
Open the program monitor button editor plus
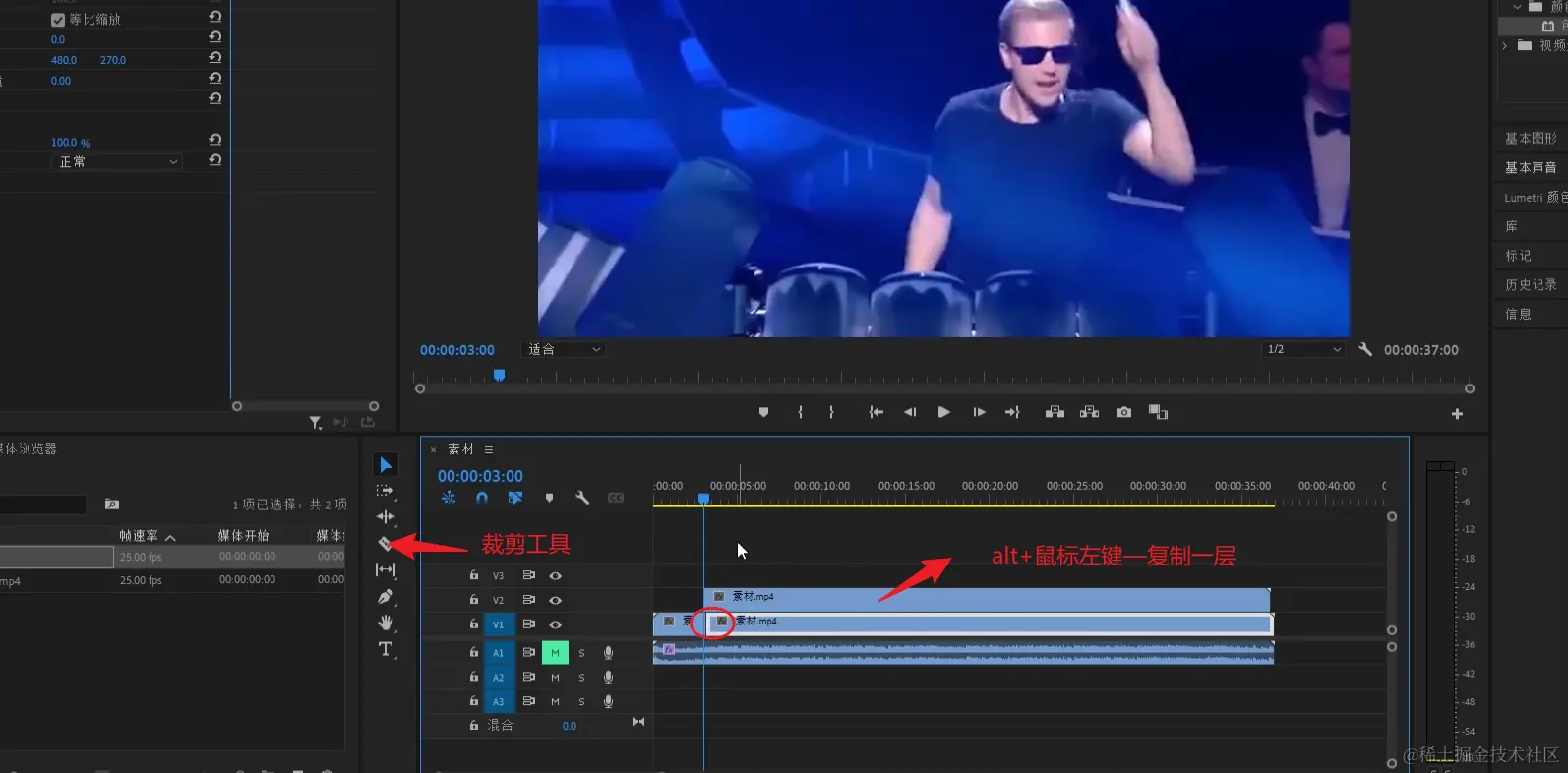coord(1457,414)
